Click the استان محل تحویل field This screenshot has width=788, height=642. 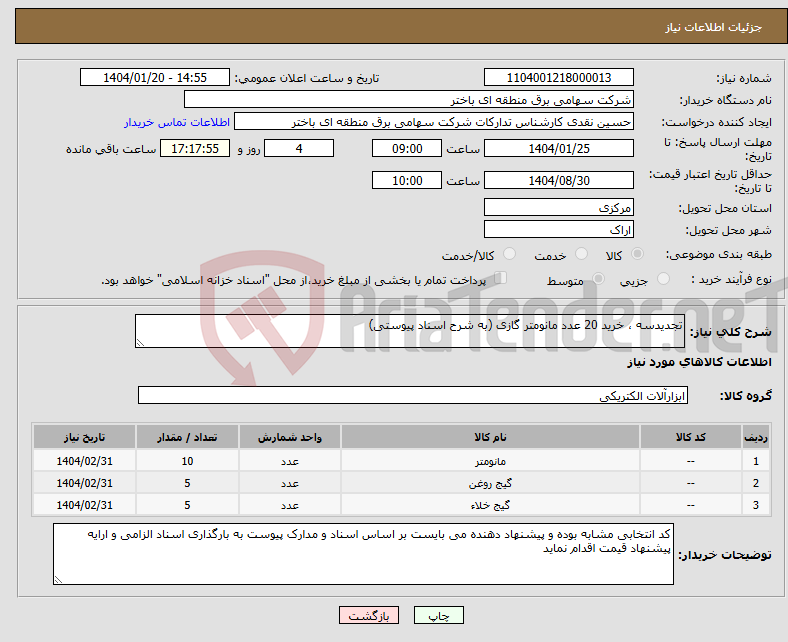(558, 208)
